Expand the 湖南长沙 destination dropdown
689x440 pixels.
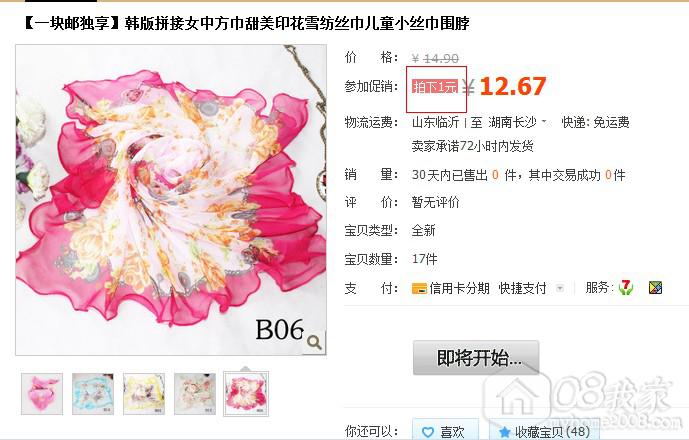point(544,121)
